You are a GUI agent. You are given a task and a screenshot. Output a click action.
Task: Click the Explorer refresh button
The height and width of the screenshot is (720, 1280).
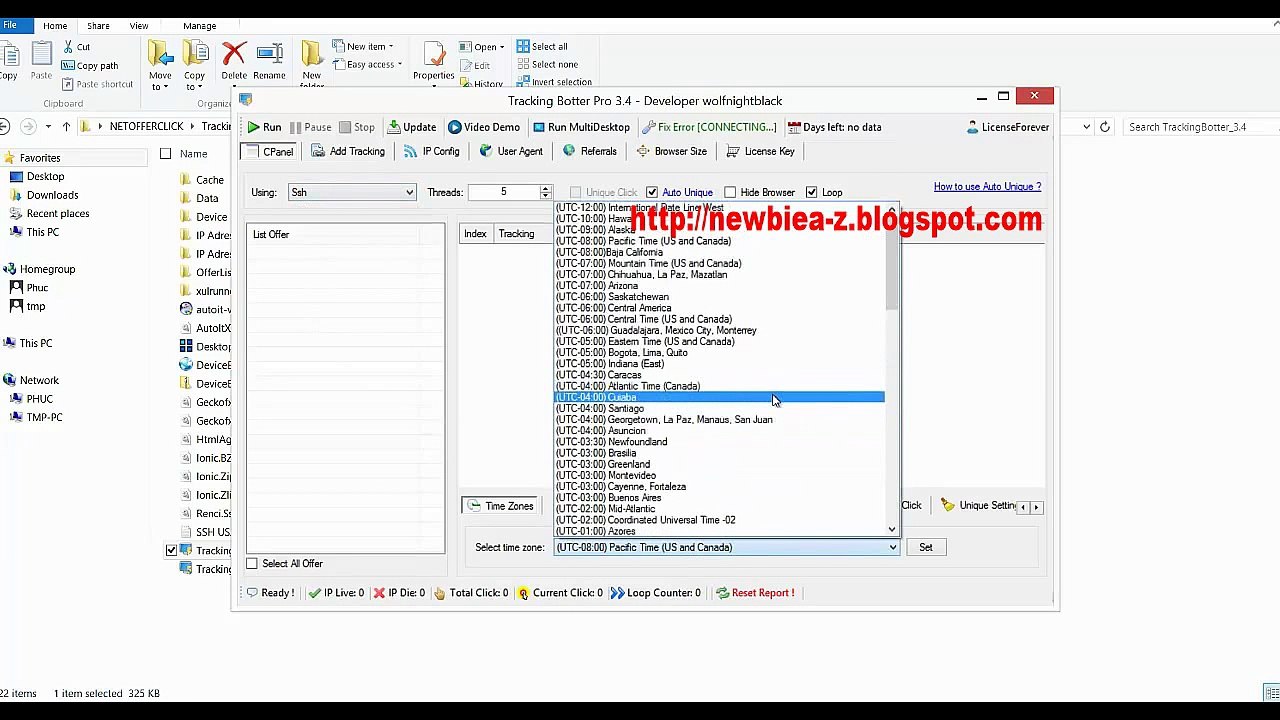[x=1105, y=127]
